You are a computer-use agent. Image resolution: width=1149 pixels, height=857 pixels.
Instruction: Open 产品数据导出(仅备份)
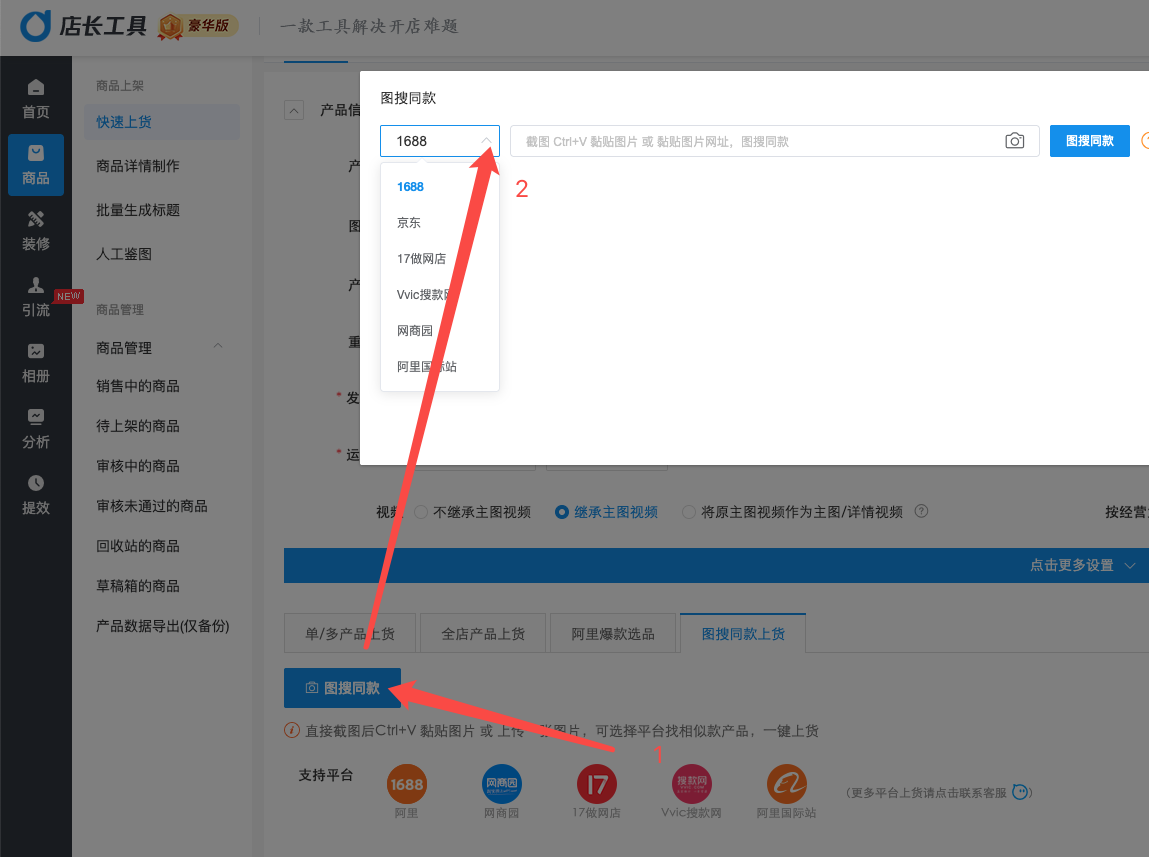[163, 626]
